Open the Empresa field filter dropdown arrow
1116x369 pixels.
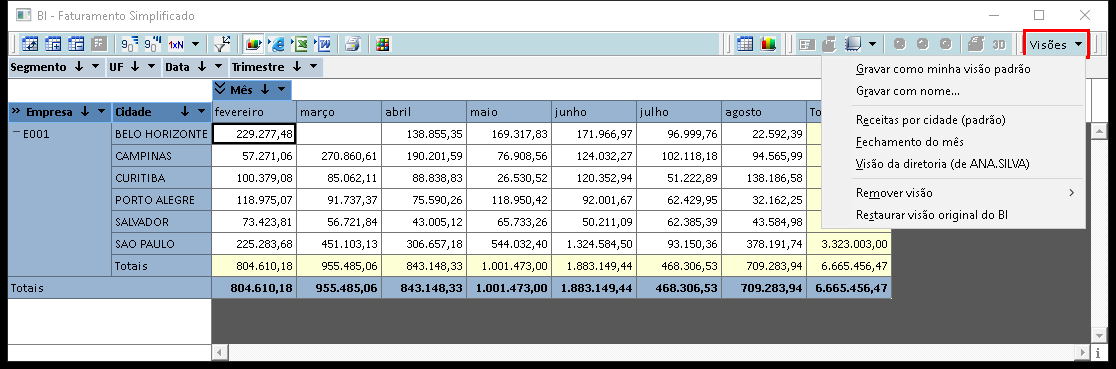[101, 112]
